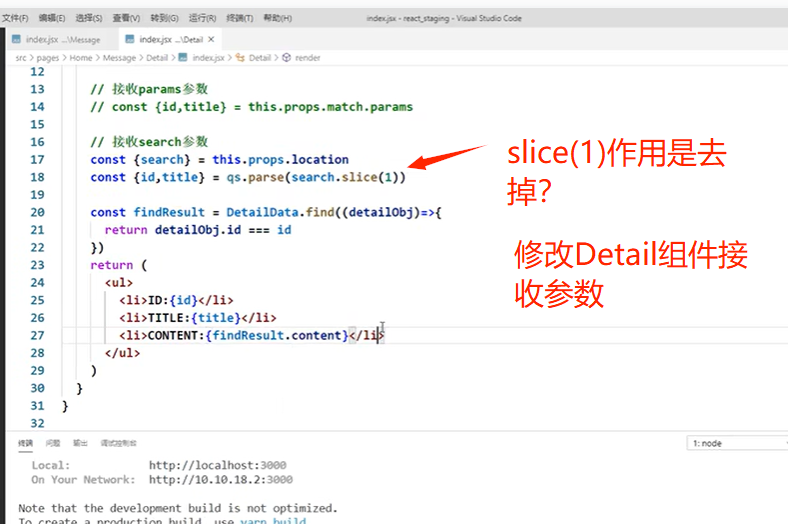Click the 'Detail' folder breadcrumb before index.jsx
This screenshot has width=788, height=524.
click(x=157, y=58)
